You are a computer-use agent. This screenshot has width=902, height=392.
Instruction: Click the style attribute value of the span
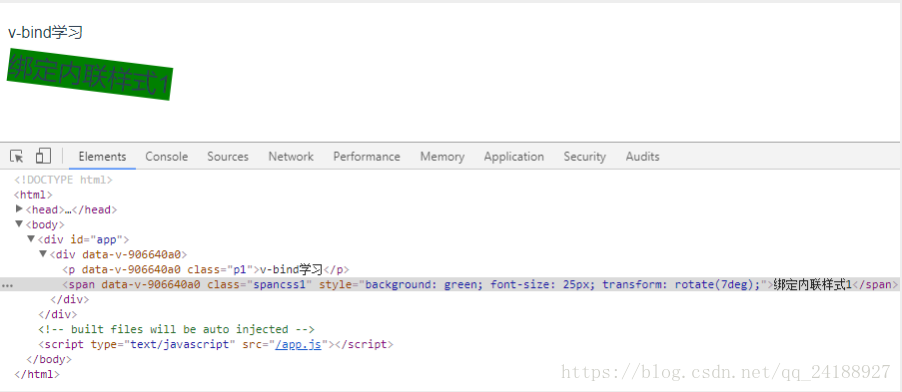pos(563,284)
